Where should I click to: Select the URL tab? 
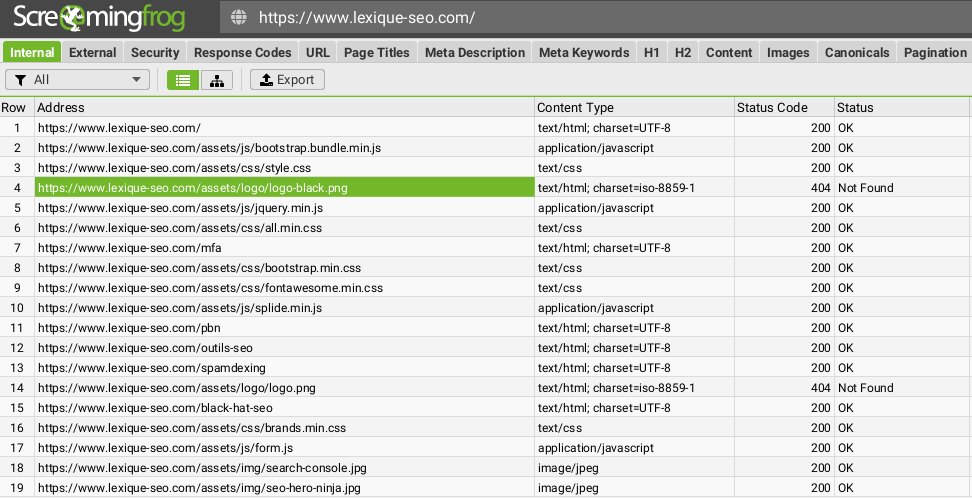point(317,53)
